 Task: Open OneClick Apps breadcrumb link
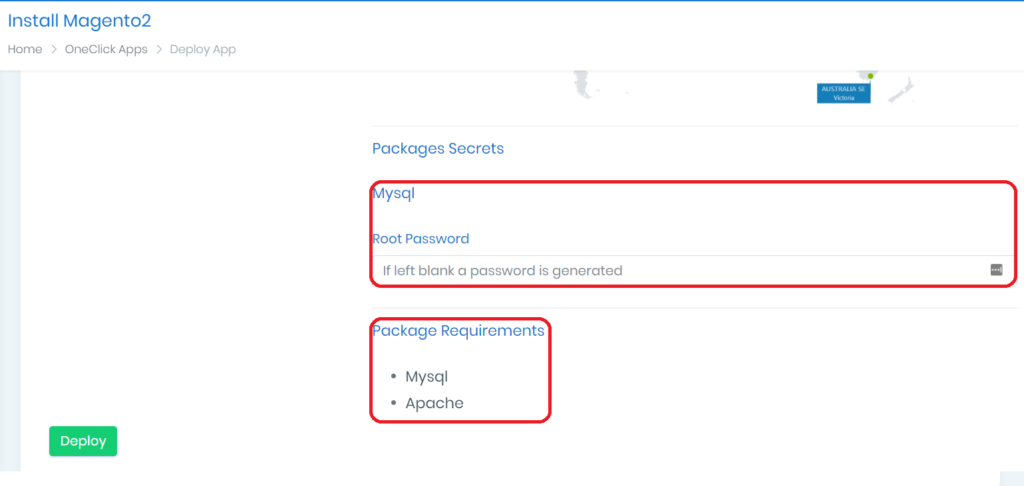click(106, 49)
